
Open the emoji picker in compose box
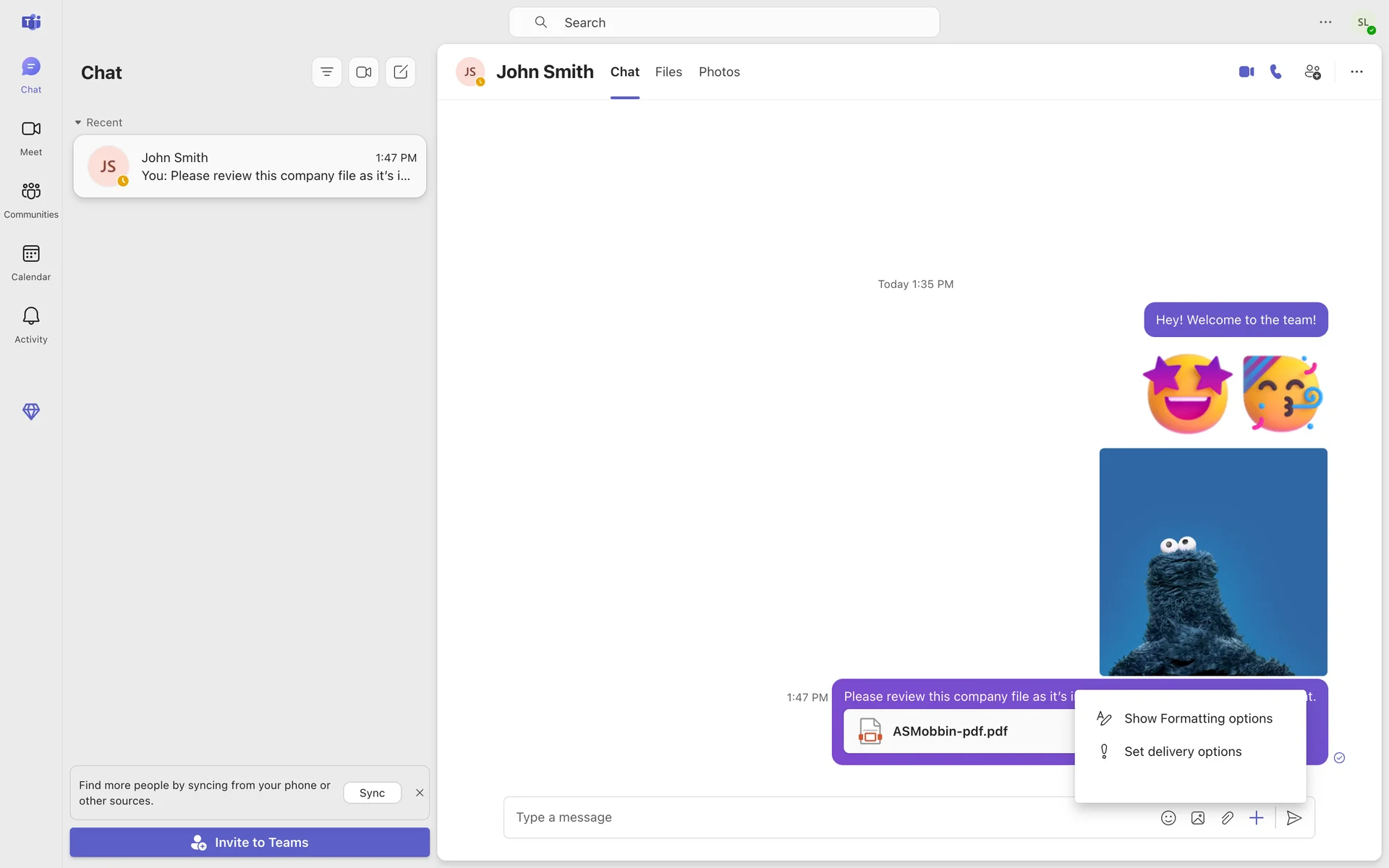click(x=1168, y=817)
